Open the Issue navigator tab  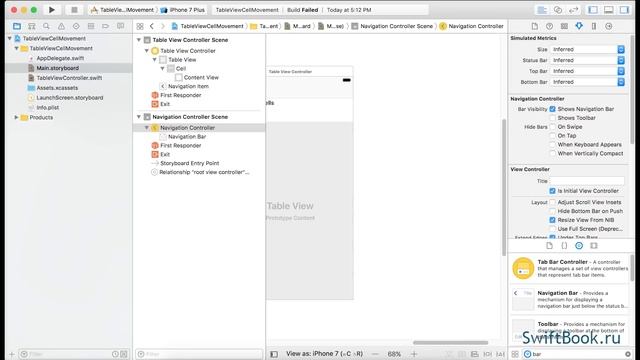coord(61,26)
